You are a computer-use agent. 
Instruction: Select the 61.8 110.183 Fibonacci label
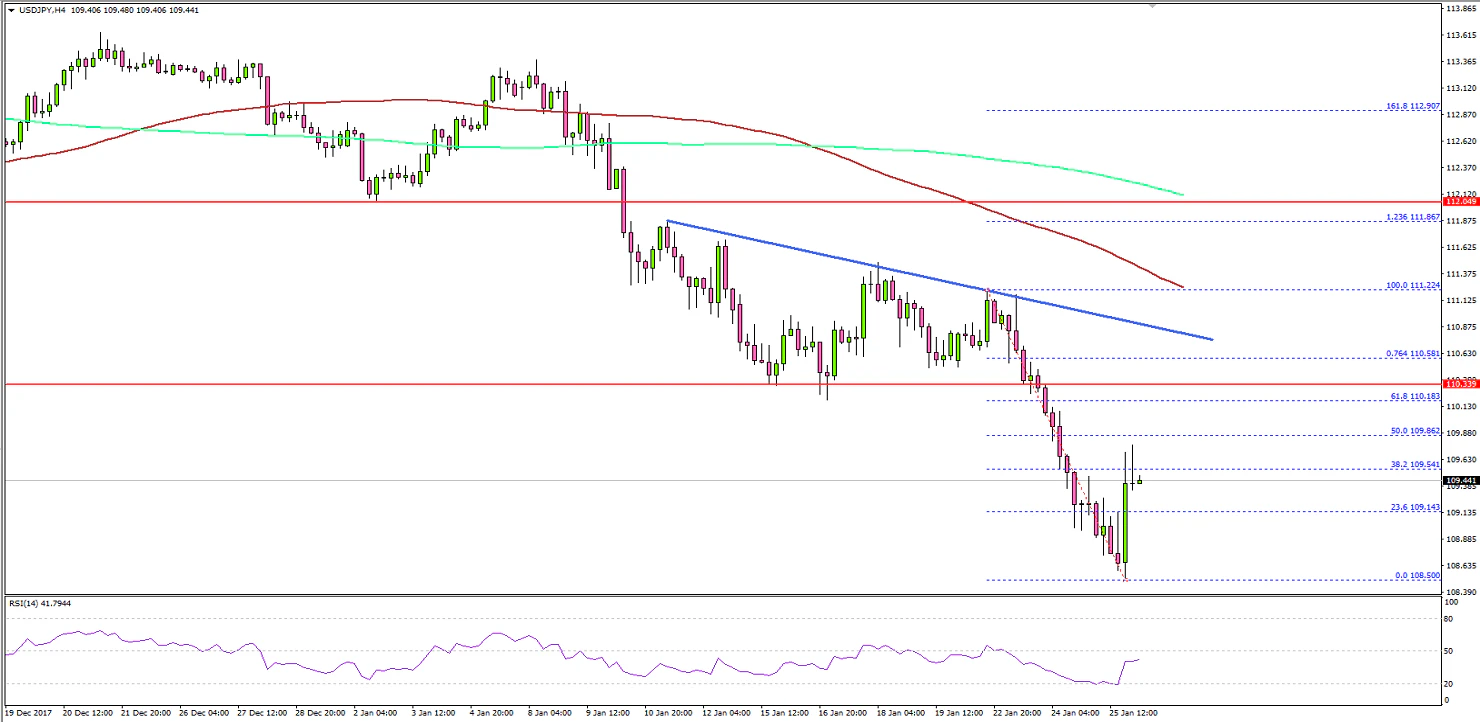tap(1414, 396)
